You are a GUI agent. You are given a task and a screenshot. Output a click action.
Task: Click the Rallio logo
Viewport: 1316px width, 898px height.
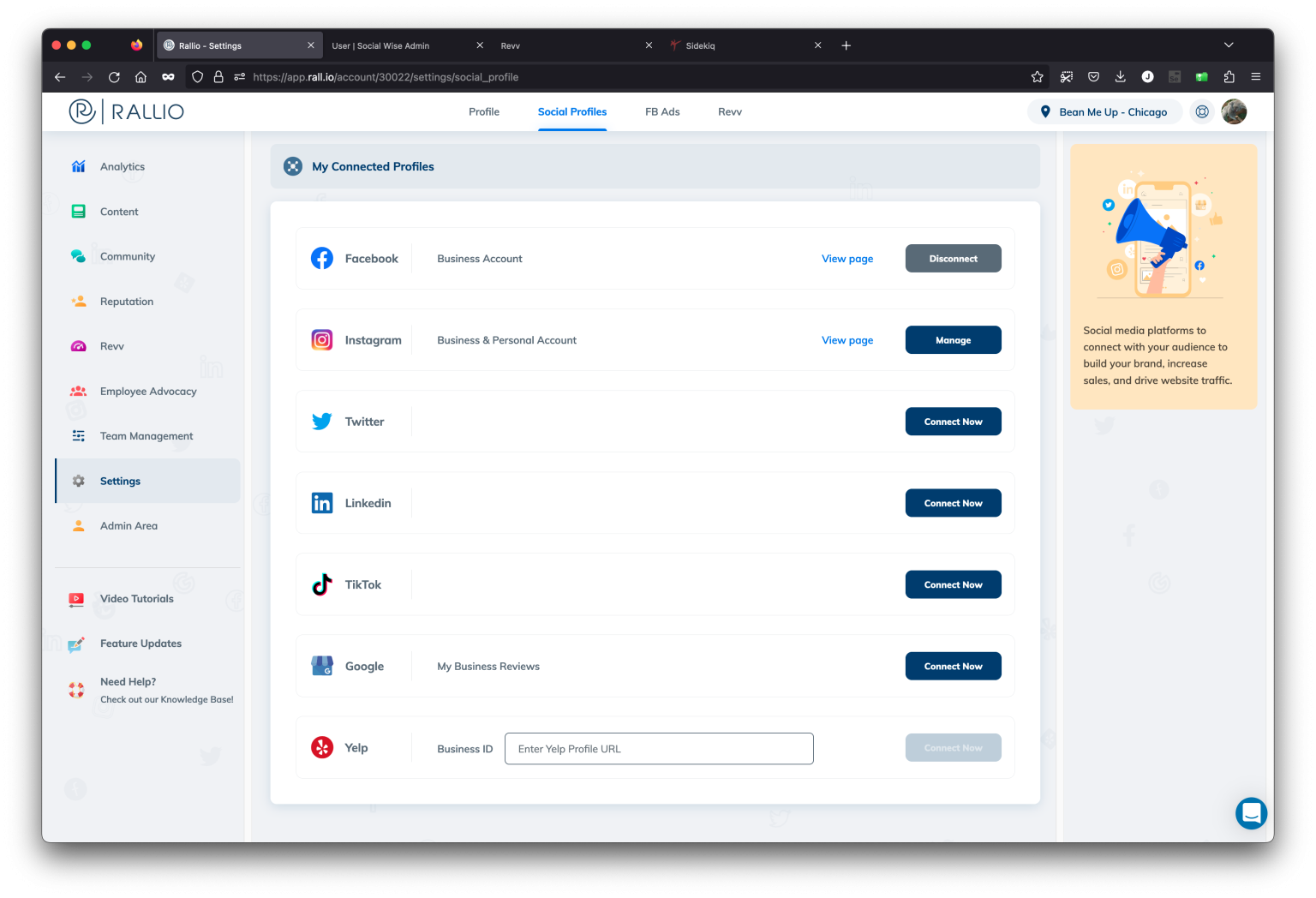[x=126, y=111]
